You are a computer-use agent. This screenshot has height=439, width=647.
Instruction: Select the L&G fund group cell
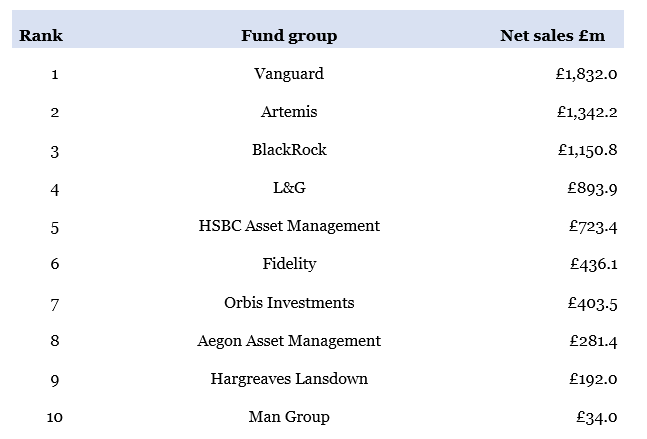[x=289, y=188]
